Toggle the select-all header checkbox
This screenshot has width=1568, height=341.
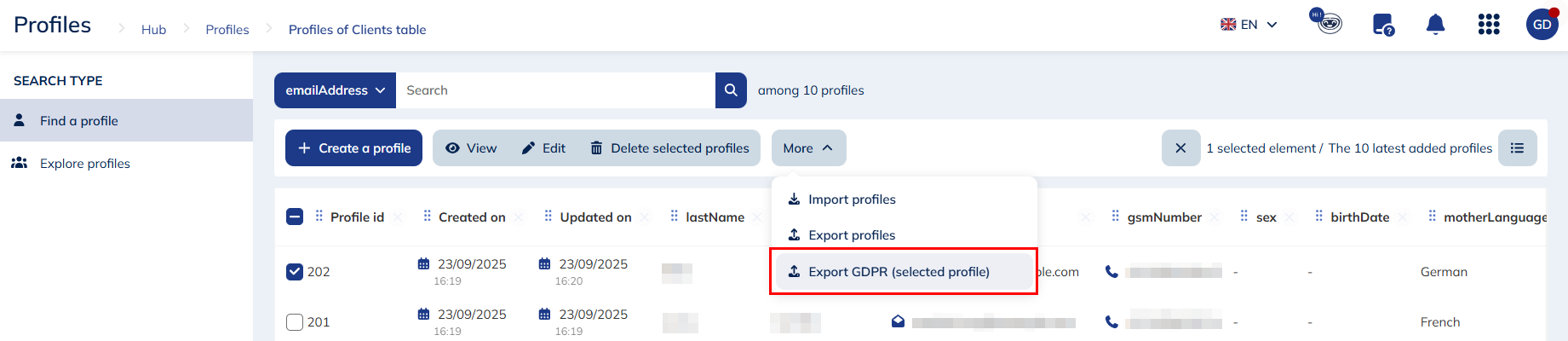pos(295,217)
